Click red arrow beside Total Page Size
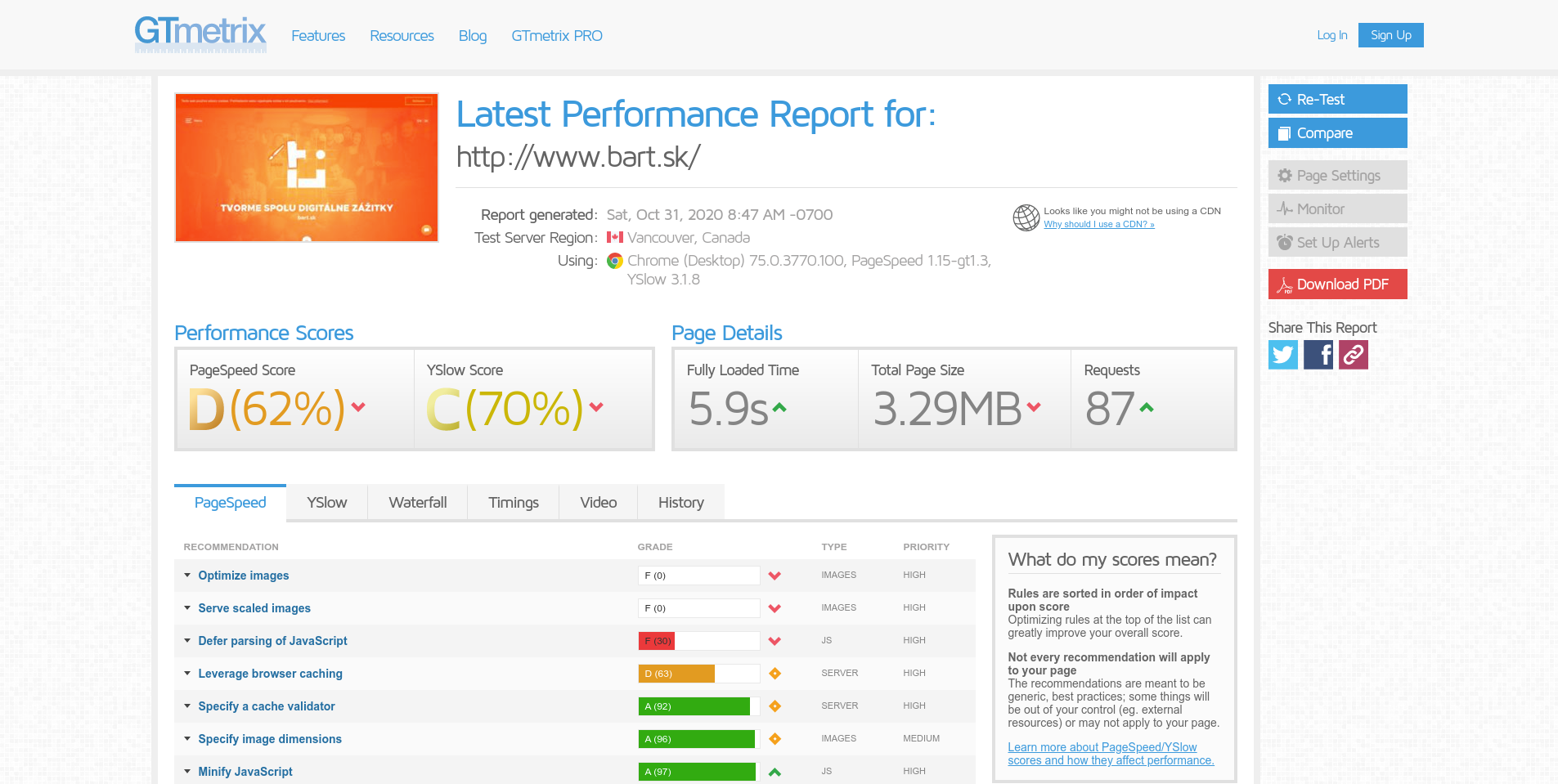This screenshot has width=1558, height=784. pos(1034,406)
